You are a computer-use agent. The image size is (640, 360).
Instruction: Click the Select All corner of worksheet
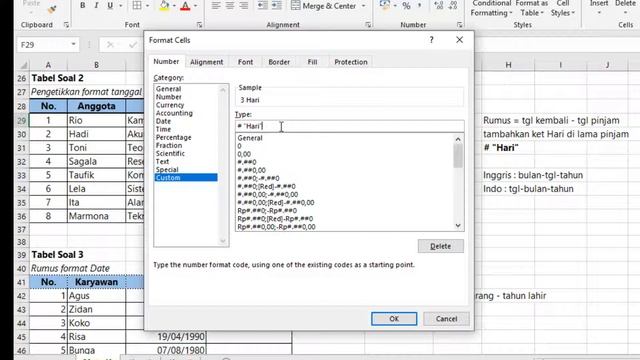coord(23,64)
